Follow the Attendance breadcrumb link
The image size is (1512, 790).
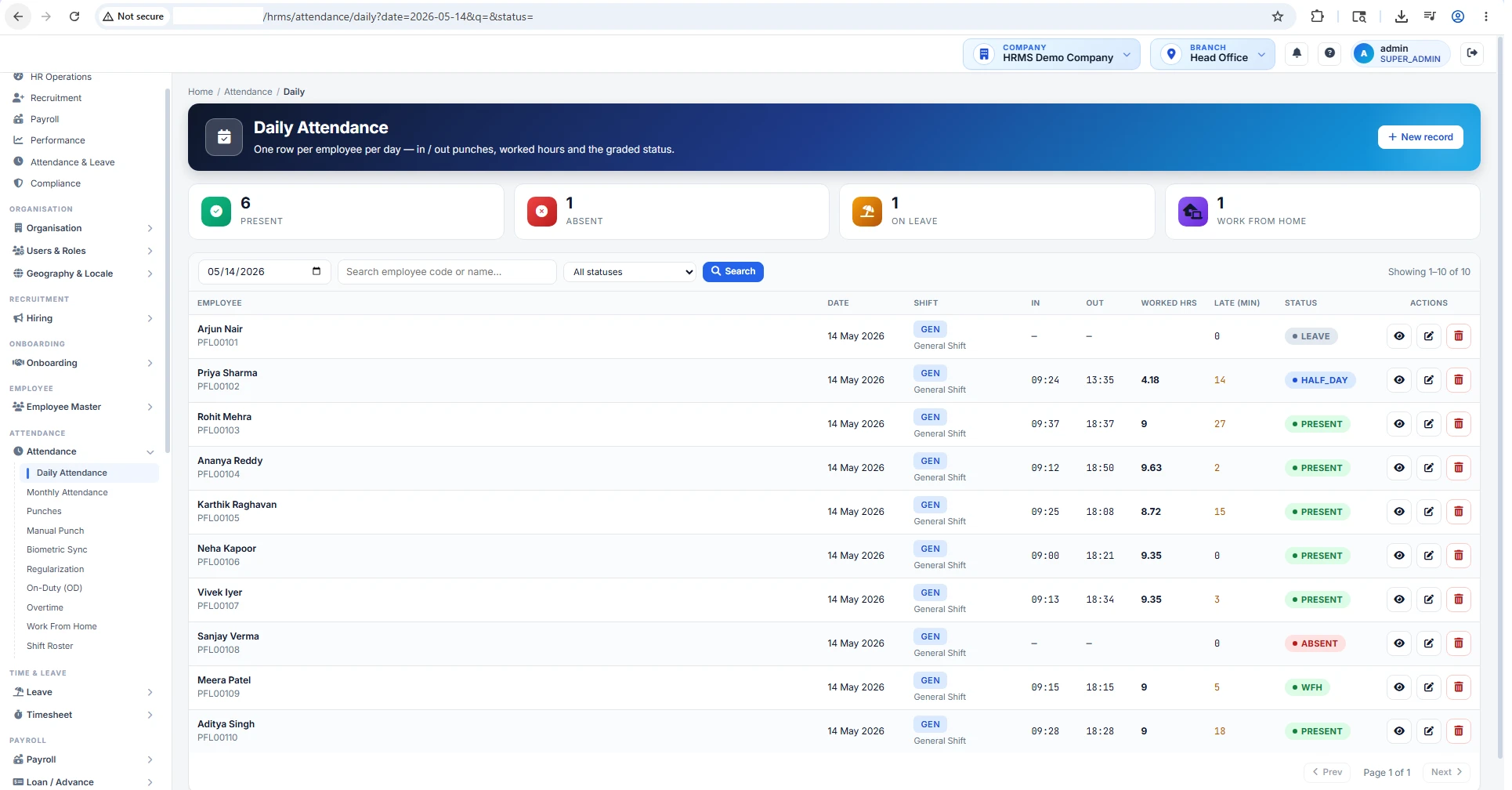tap(248, 92)
